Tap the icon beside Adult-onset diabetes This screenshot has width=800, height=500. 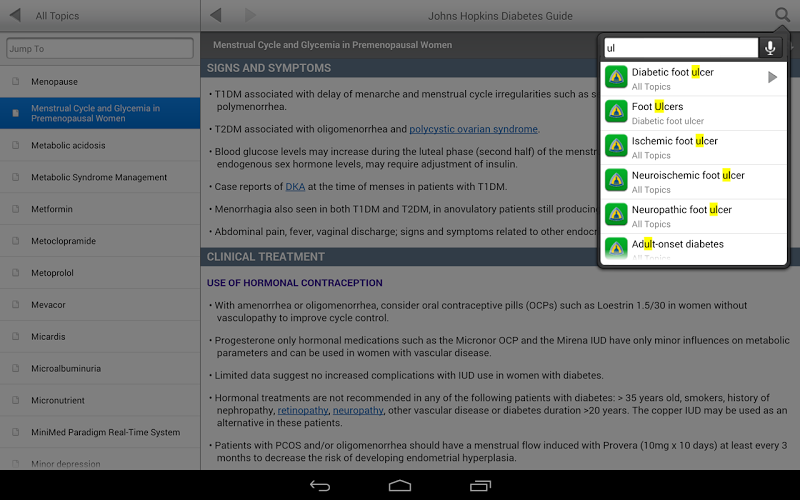tap(616, 248)
